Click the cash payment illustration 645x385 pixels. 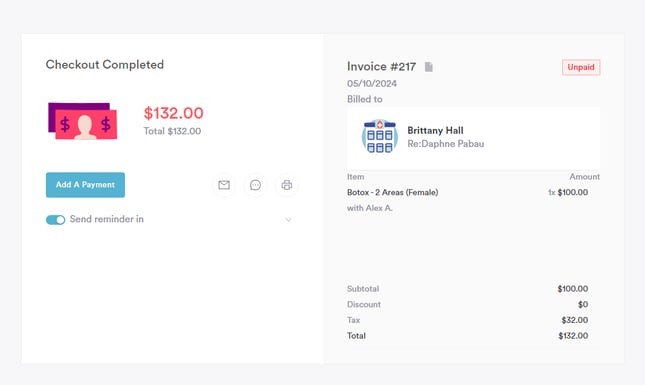(x=83, y=121)
